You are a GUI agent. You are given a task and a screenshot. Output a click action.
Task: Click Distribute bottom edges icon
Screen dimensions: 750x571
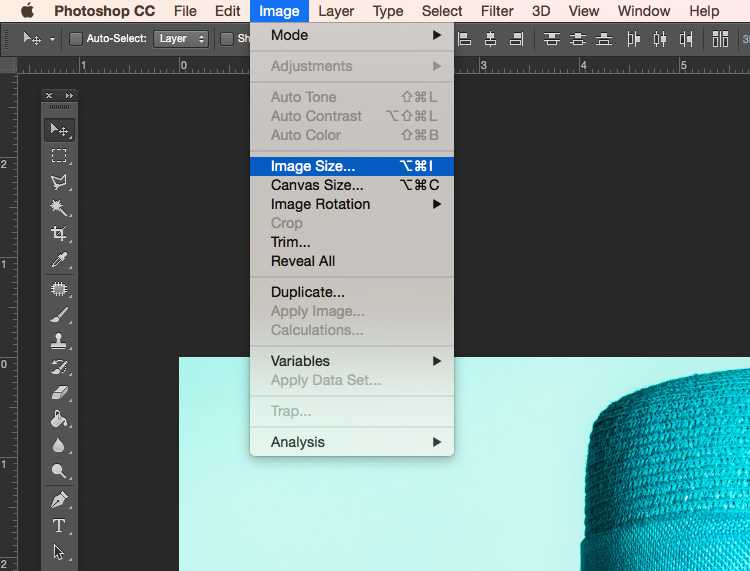point(604,39)
